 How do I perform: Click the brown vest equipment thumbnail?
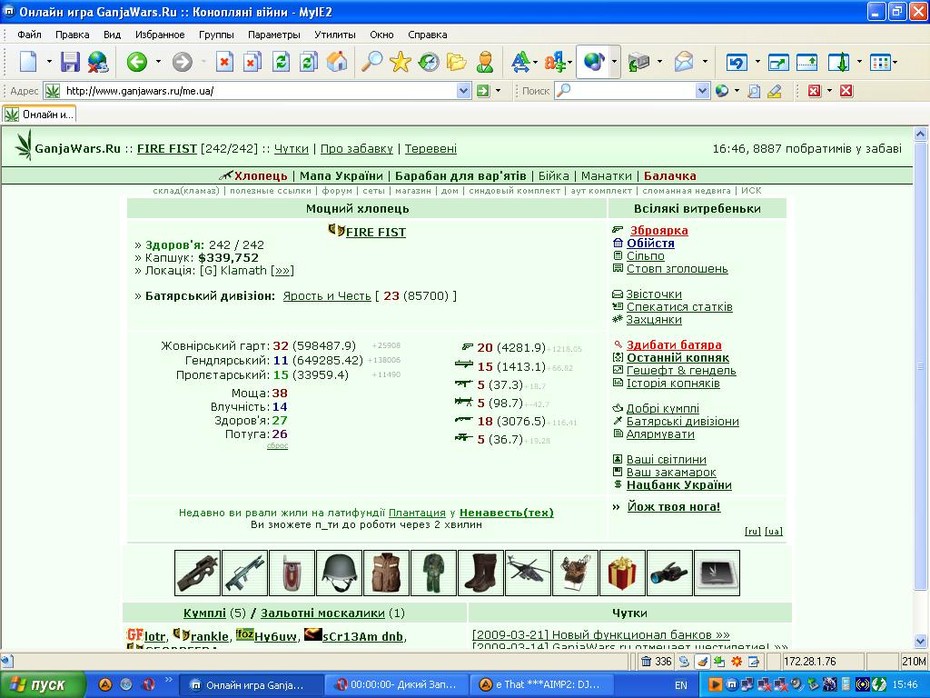point(386,573)
